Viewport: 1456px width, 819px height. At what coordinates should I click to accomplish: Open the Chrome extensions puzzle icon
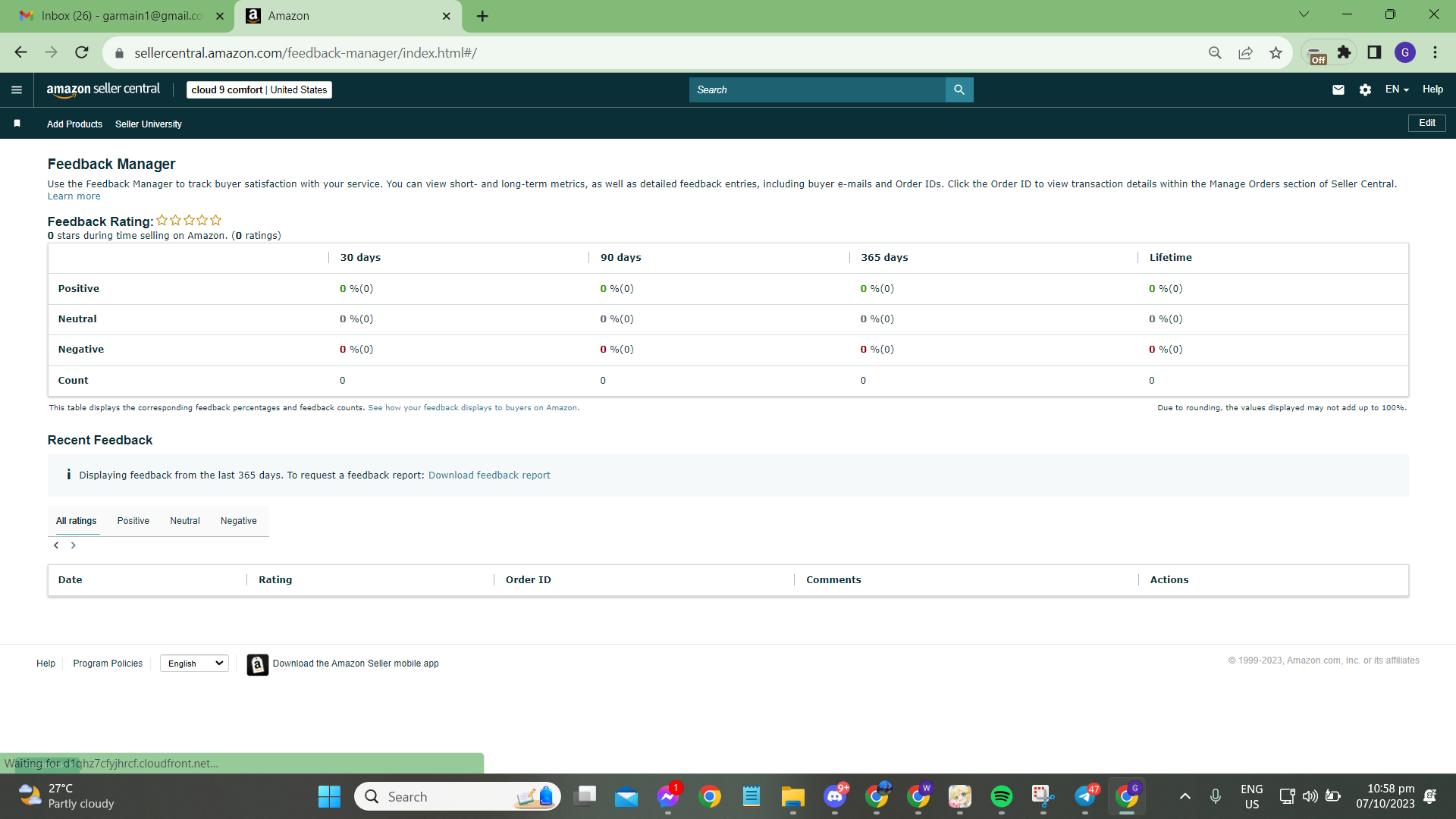[x=1344, y=52]
